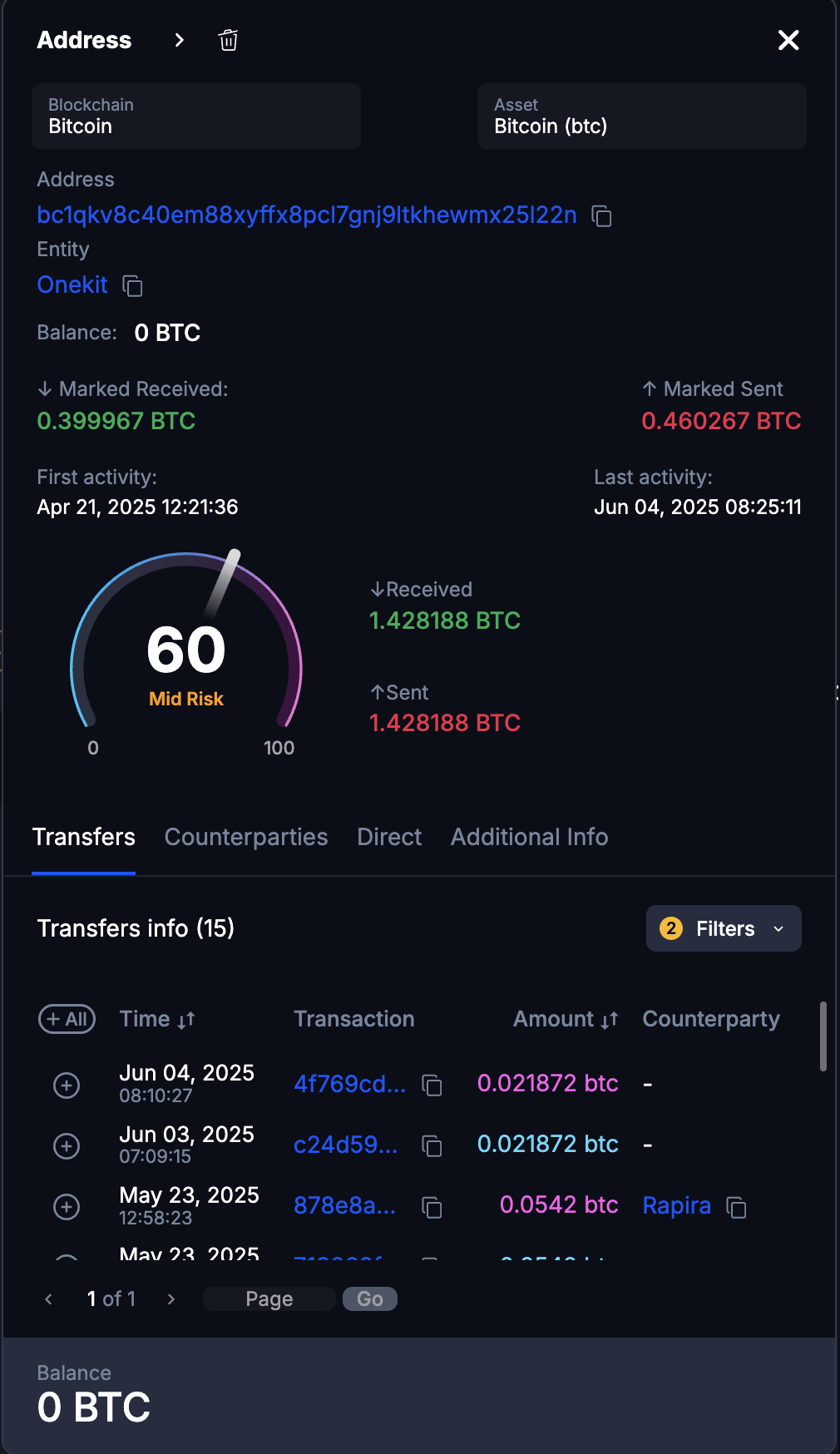The height and width of the screenshot is (1454, 840).
Task: Click the trash delete icon beside Address
Action: [x=228, y=40]
